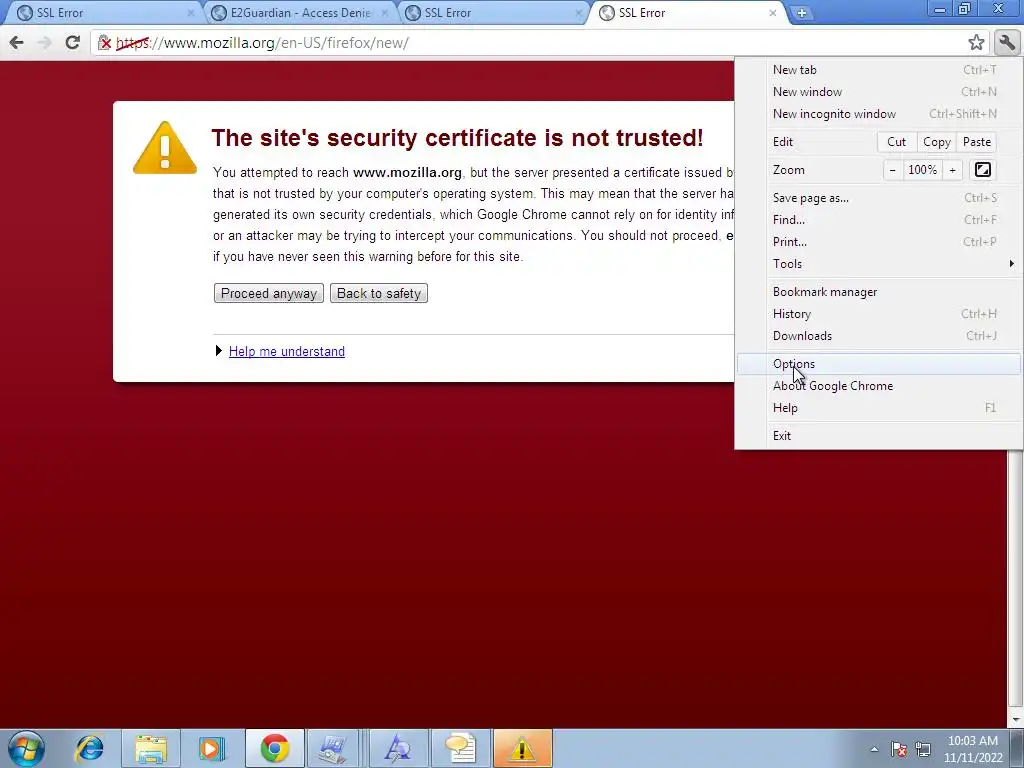Screen dimensions: 1024x768
Task: Select New tab from the menu
Action: pos(878,70)
